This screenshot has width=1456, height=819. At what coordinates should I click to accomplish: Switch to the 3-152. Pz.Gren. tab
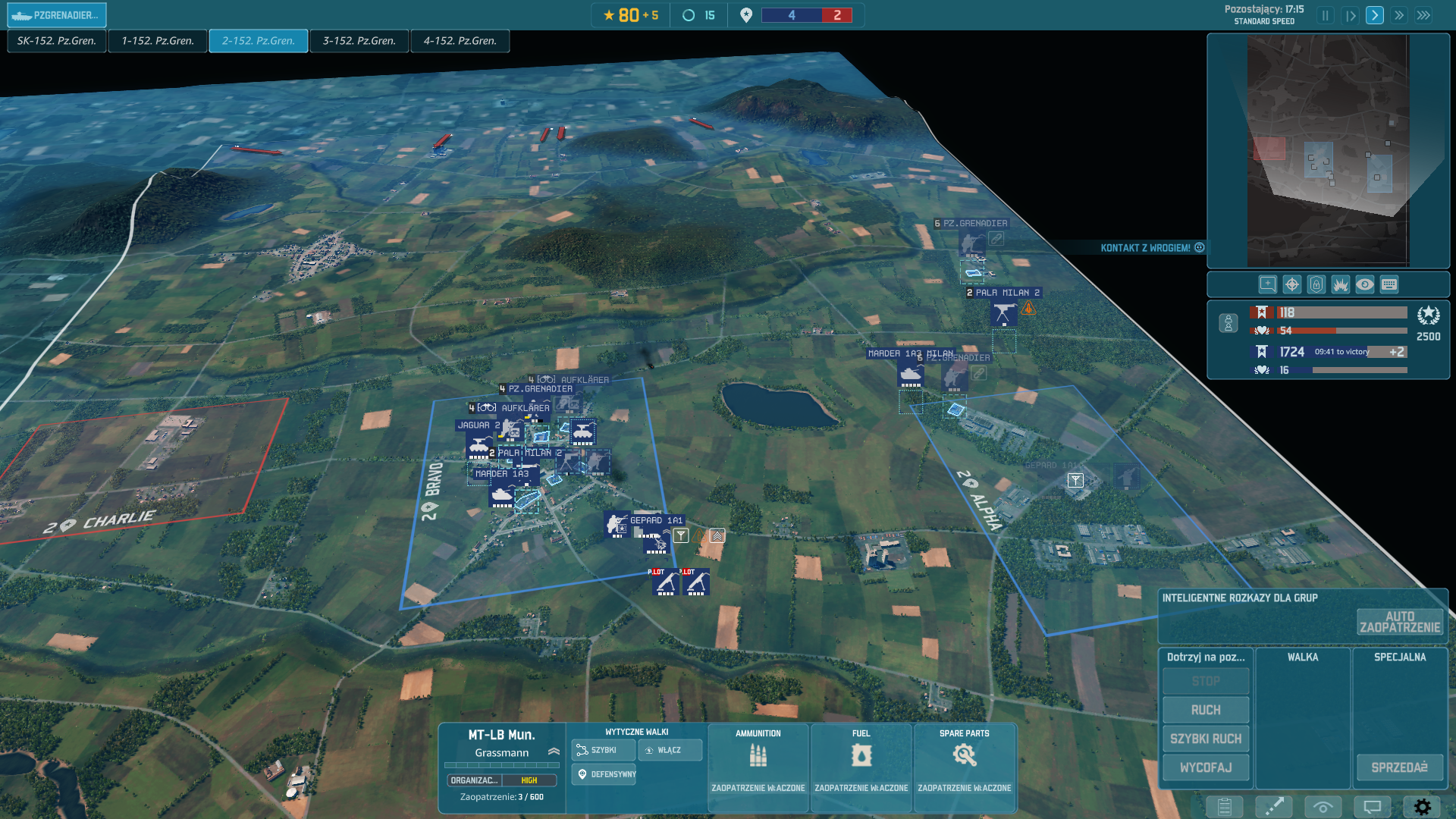[359, 41]
